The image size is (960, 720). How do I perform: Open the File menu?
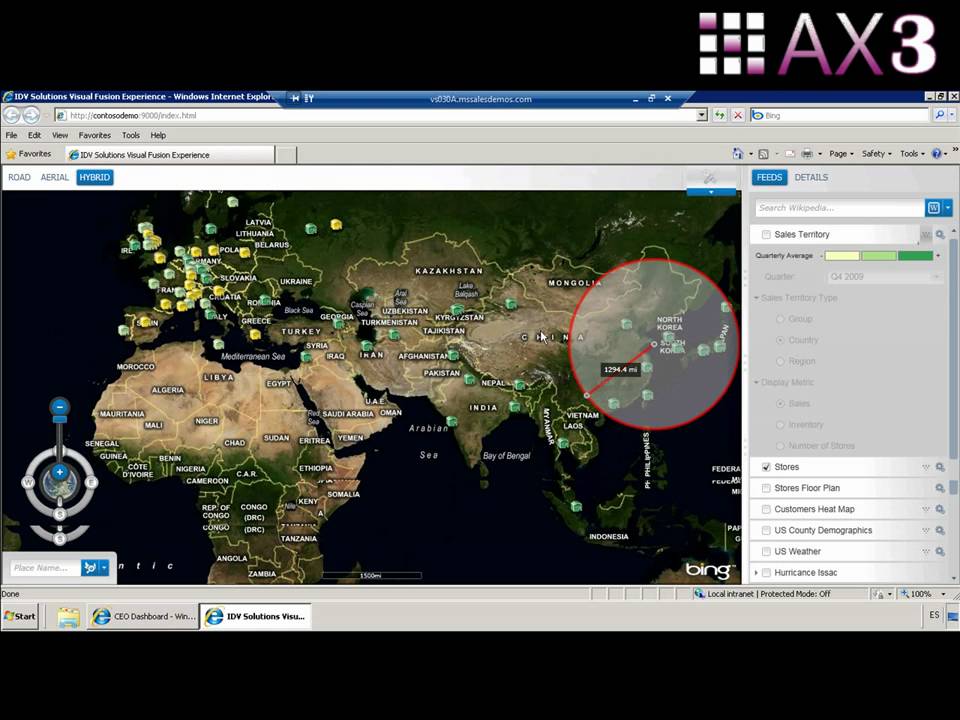tap(12, 135)
